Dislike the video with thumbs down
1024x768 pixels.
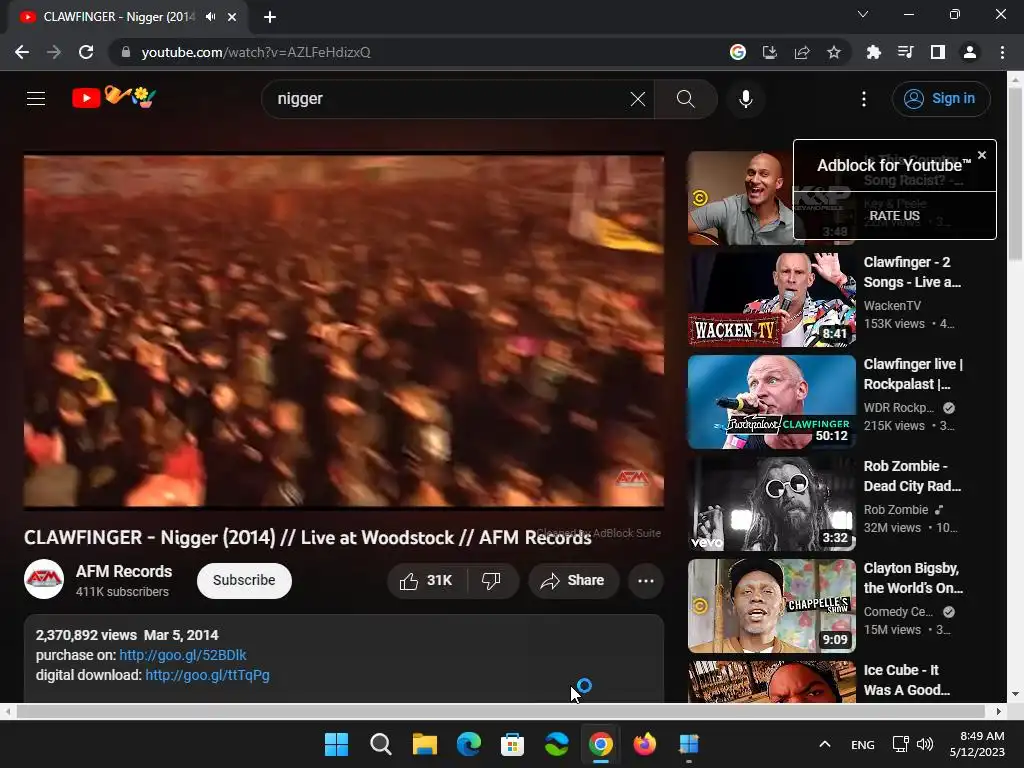pyautogui.click(x=491, y=581)
